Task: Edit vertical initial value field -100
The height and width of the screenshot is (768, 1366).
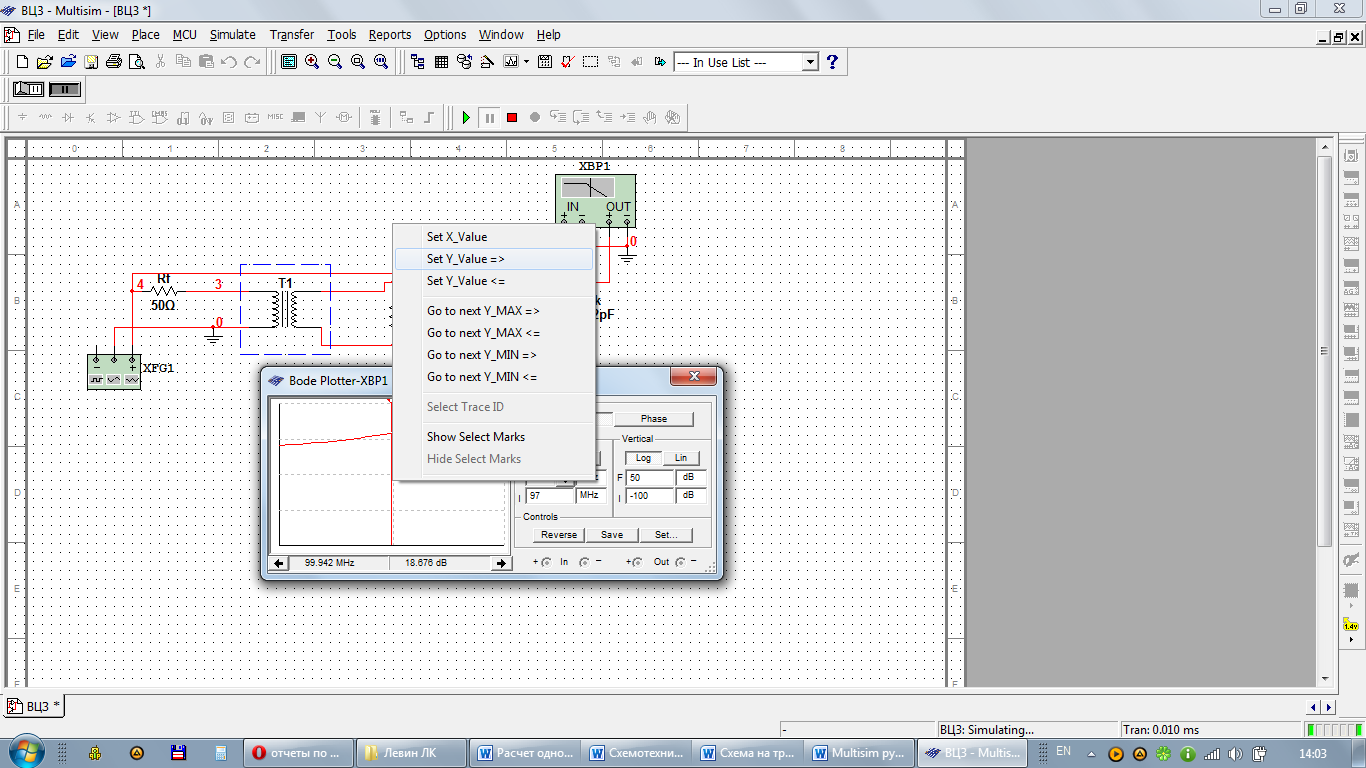Action: click(x=650, y=495)
